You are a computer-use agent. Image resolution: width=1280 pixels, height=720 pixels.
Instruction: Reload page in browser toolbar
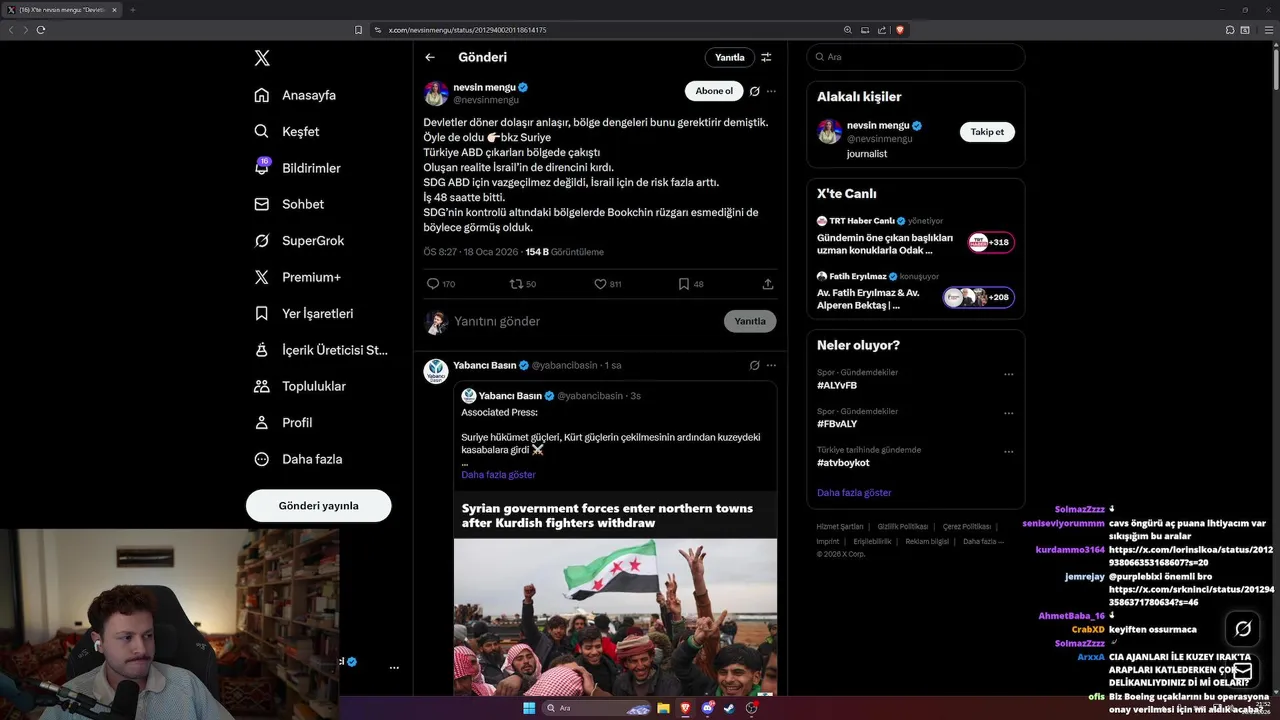click(x=41, y=30)
